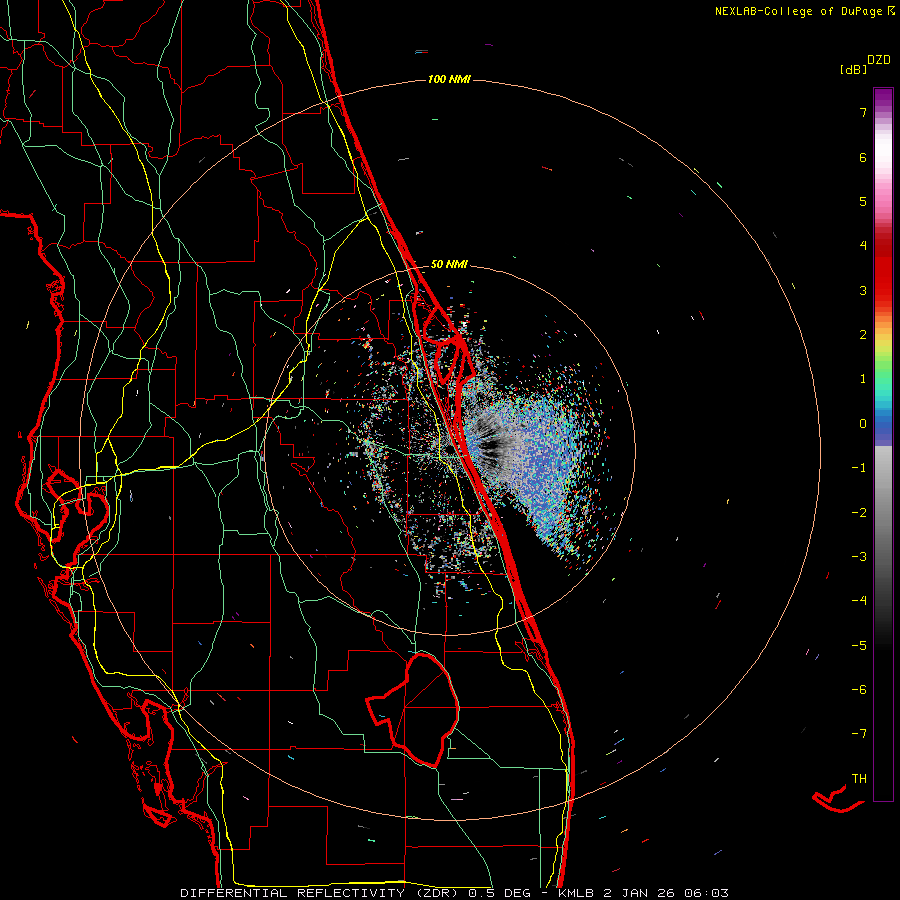
Task: Click the KMLB station identifier in caption
Action: pyautogui.click(x=576, y=893)
